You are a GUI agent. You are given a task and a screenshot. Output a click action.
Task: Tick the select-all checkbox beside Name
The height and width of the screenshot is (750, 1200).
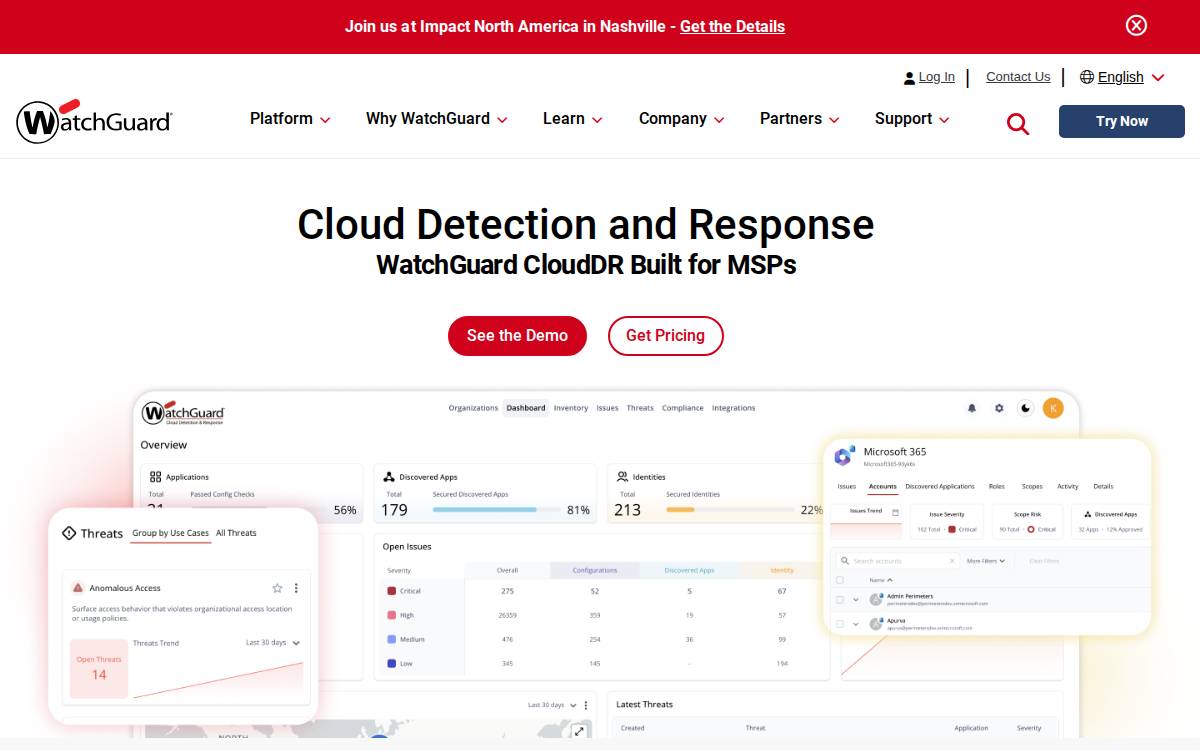coord(840,580)
